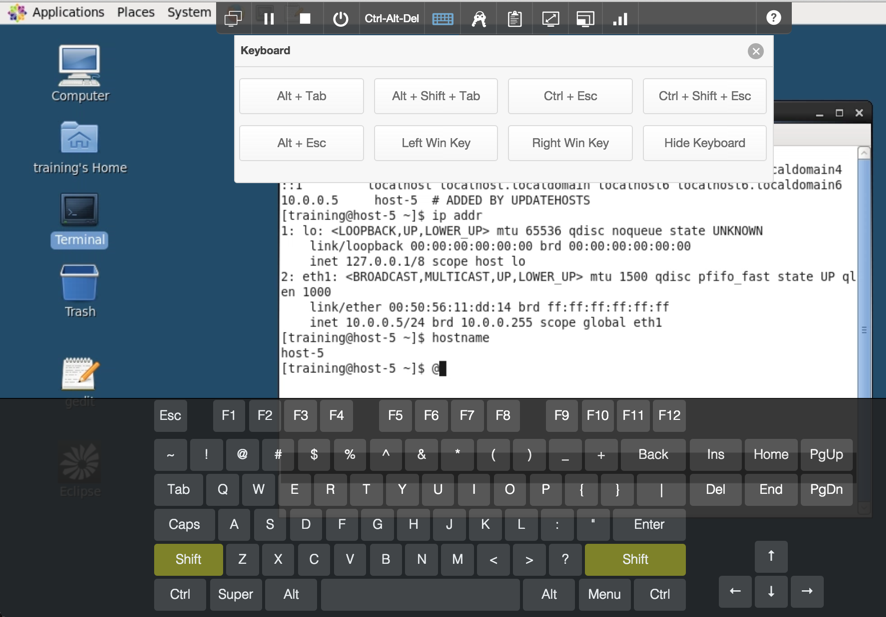Stop the remote session
Image resolution: width=886 pixels, height=617 pixels.
304,17
